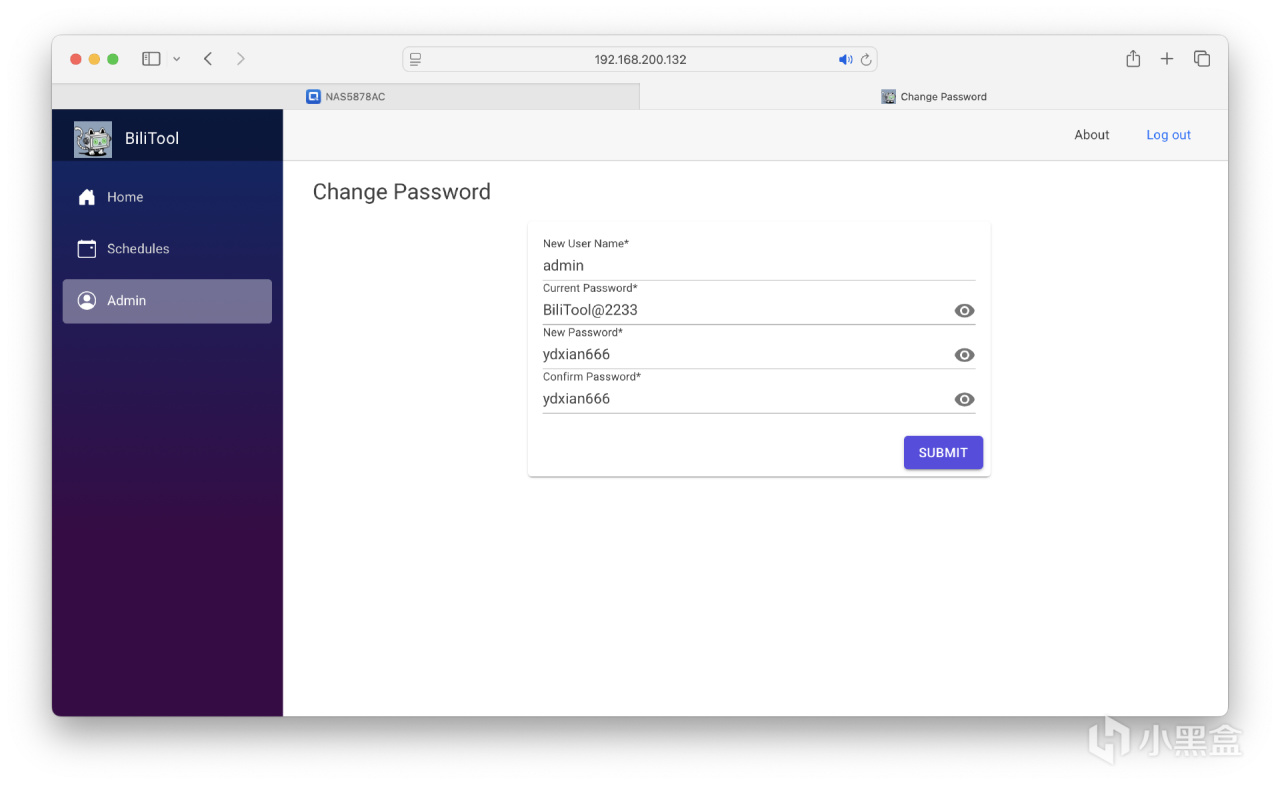1280x785 pixels.
Task: Expand sidebar options dropdown chevron
Action: 177,59
